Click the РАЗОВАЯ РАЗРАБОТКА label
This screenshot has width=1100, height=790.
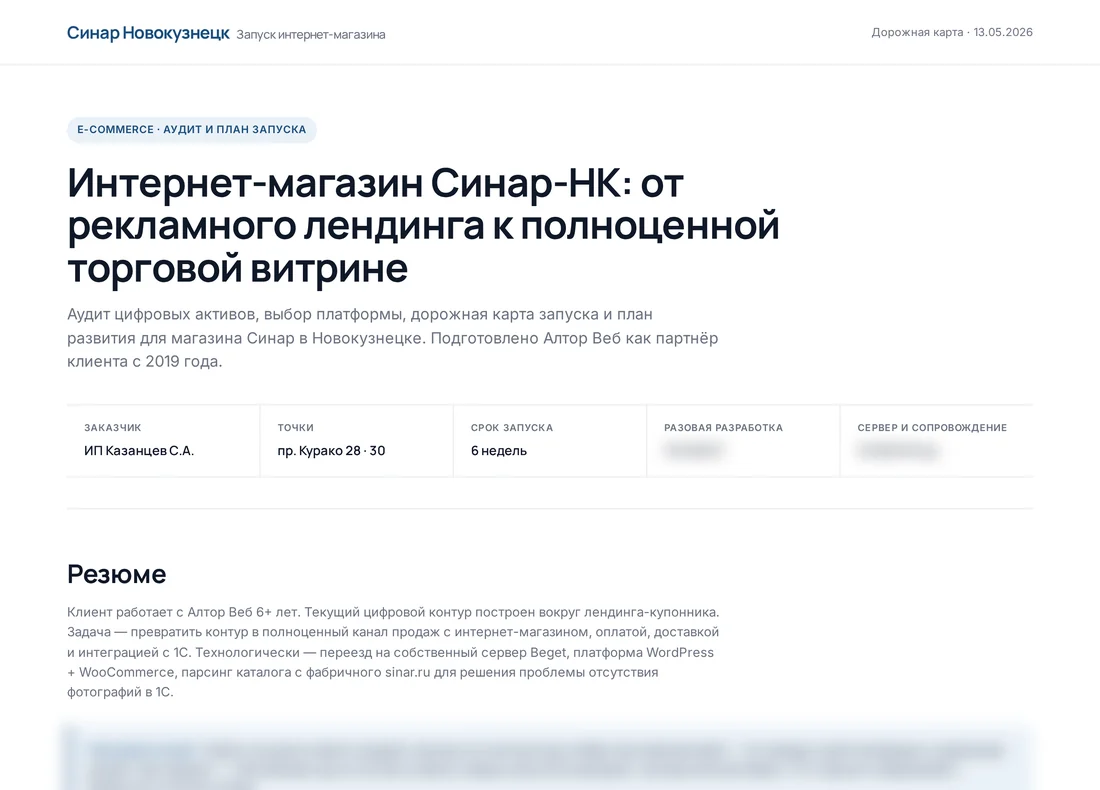click(723, 427)
